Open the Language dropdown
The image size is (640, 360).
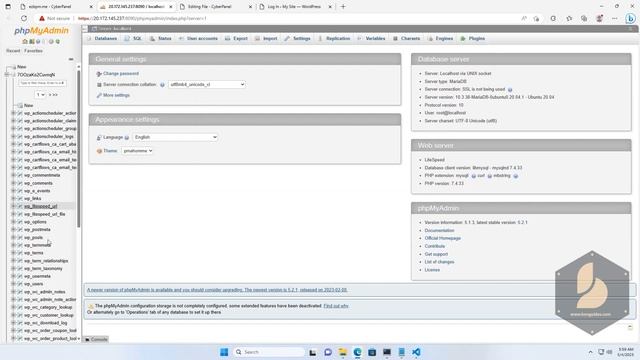click(175, 137)
